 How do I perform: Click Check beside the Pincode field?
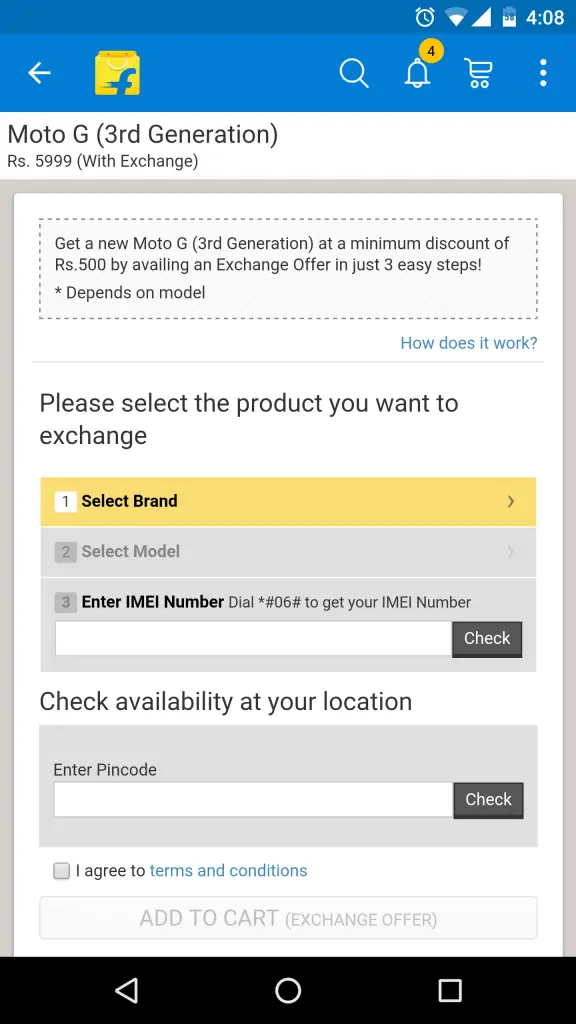pyautogui.click(x=488, y=800)
